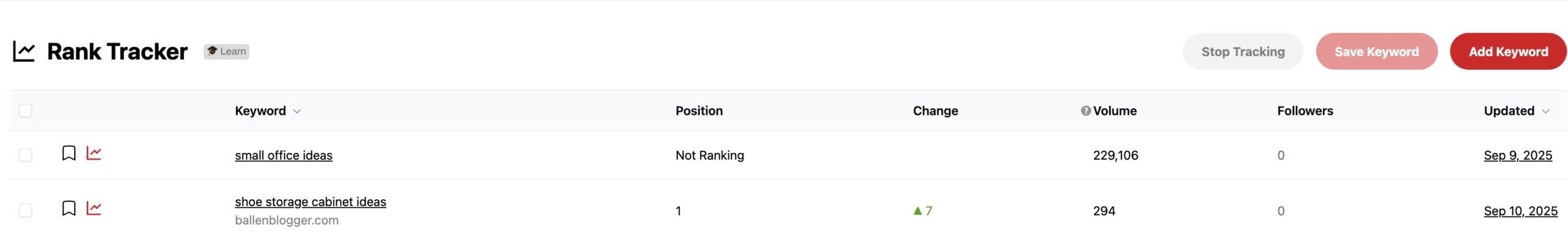
Task: Click the Stop Tracking button
Action: (1243, 51)
